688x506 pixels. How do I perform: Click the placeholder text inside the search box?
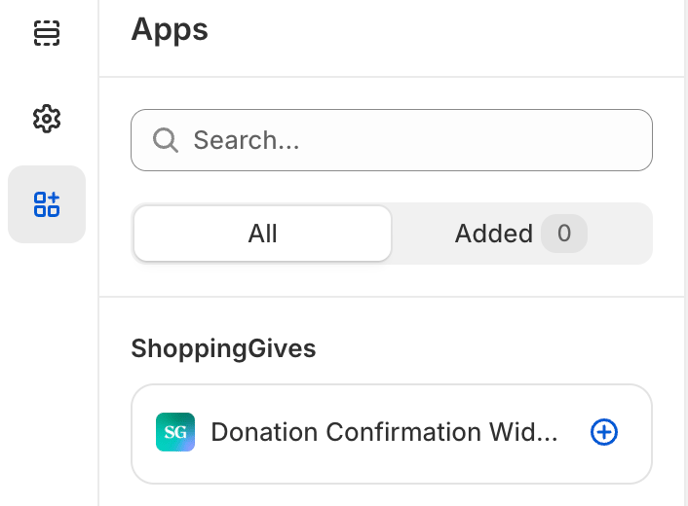point(246,140)
